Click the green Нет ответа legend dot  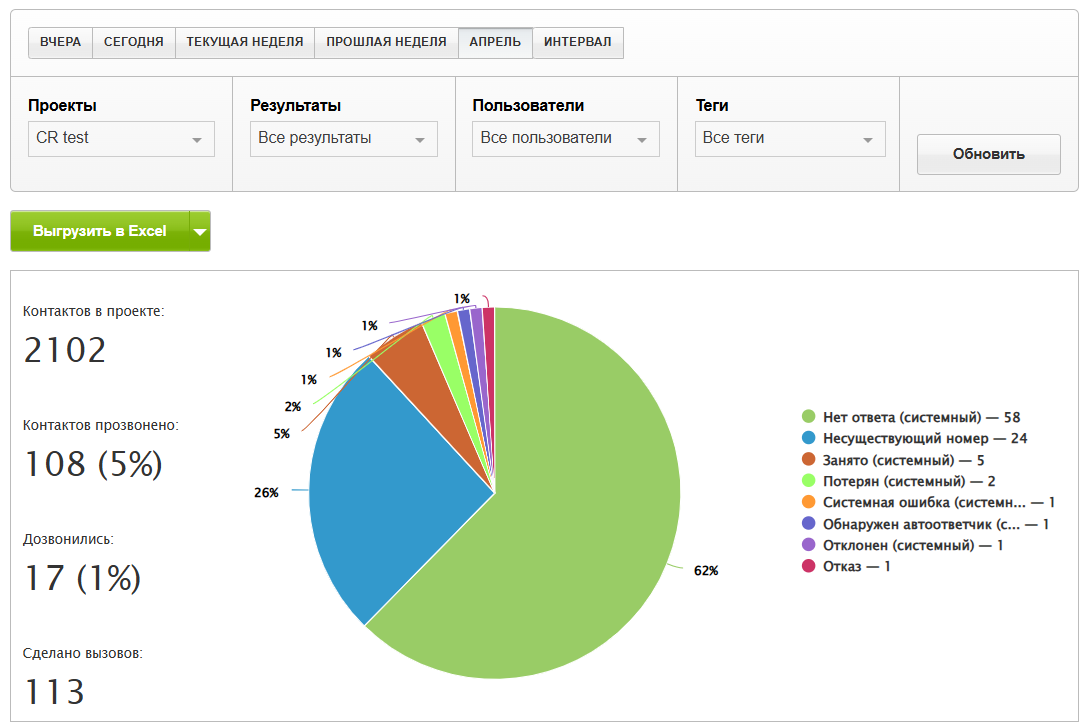coord(809,417)
